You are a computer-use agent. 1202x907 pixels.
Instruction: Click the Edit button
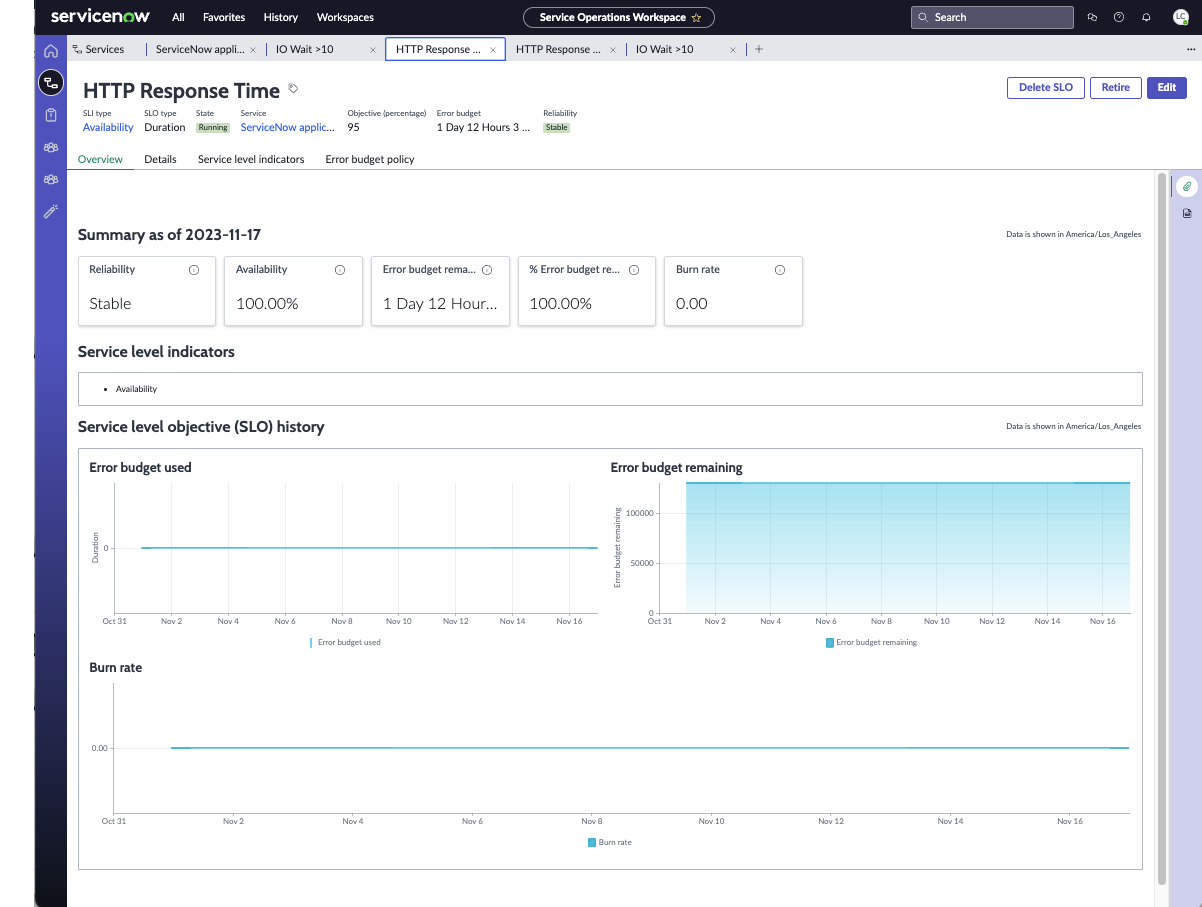pyautogui.click(x=1167, y=88)
